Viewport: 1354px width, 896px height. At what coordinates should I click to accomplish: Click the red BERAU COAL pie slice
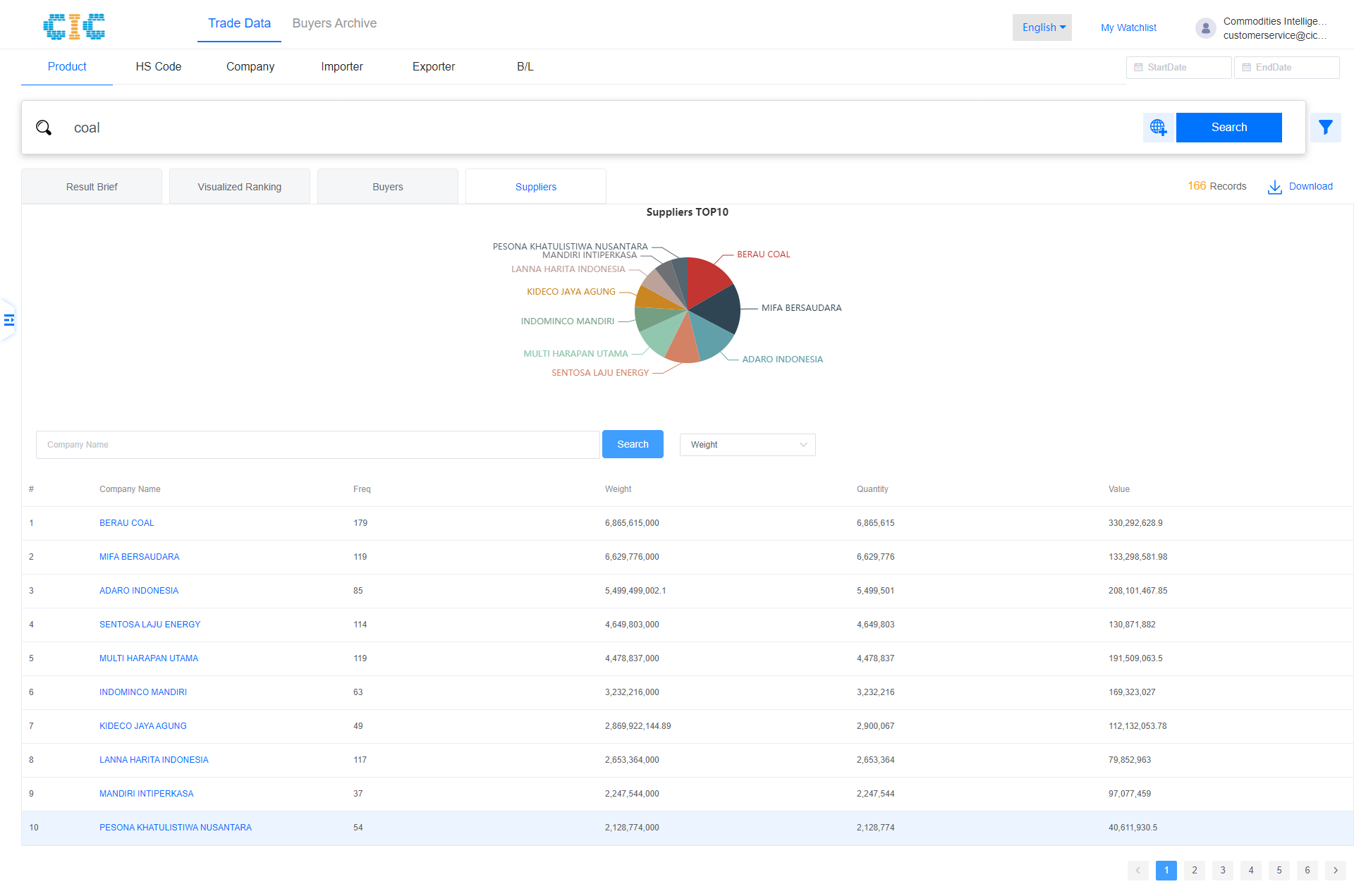click(707, 278)
